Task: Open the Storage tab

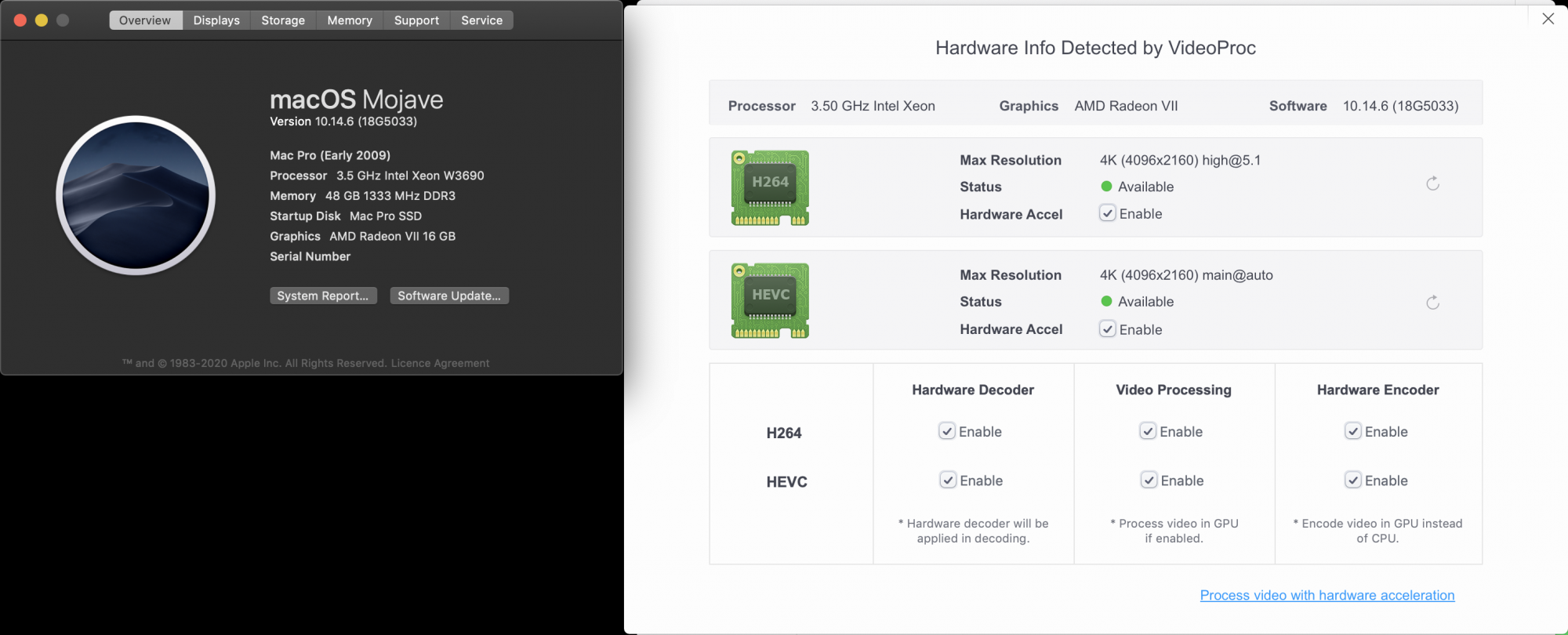Action: (283, 20)
